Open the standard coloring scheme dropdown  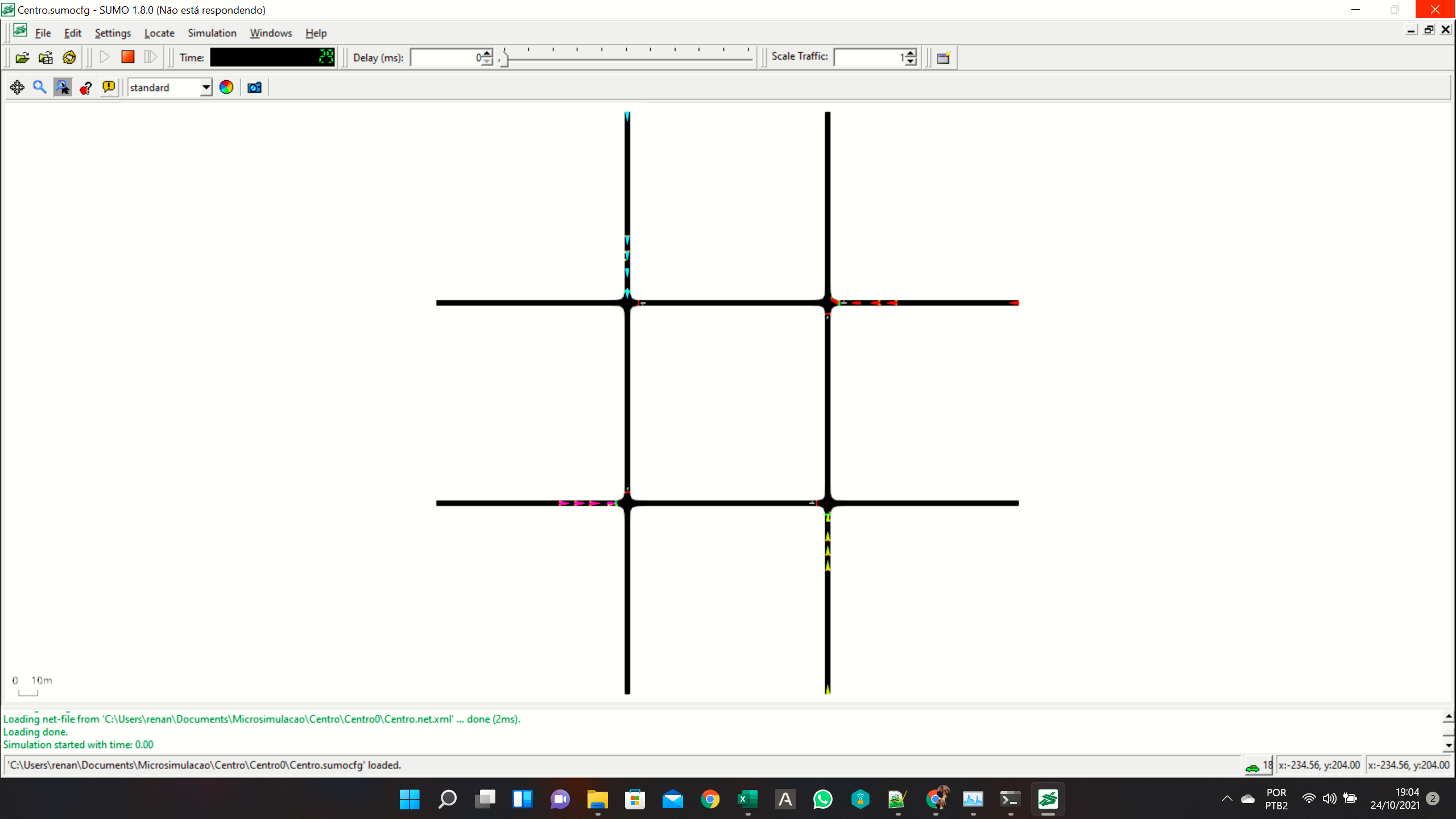(205, 87)
